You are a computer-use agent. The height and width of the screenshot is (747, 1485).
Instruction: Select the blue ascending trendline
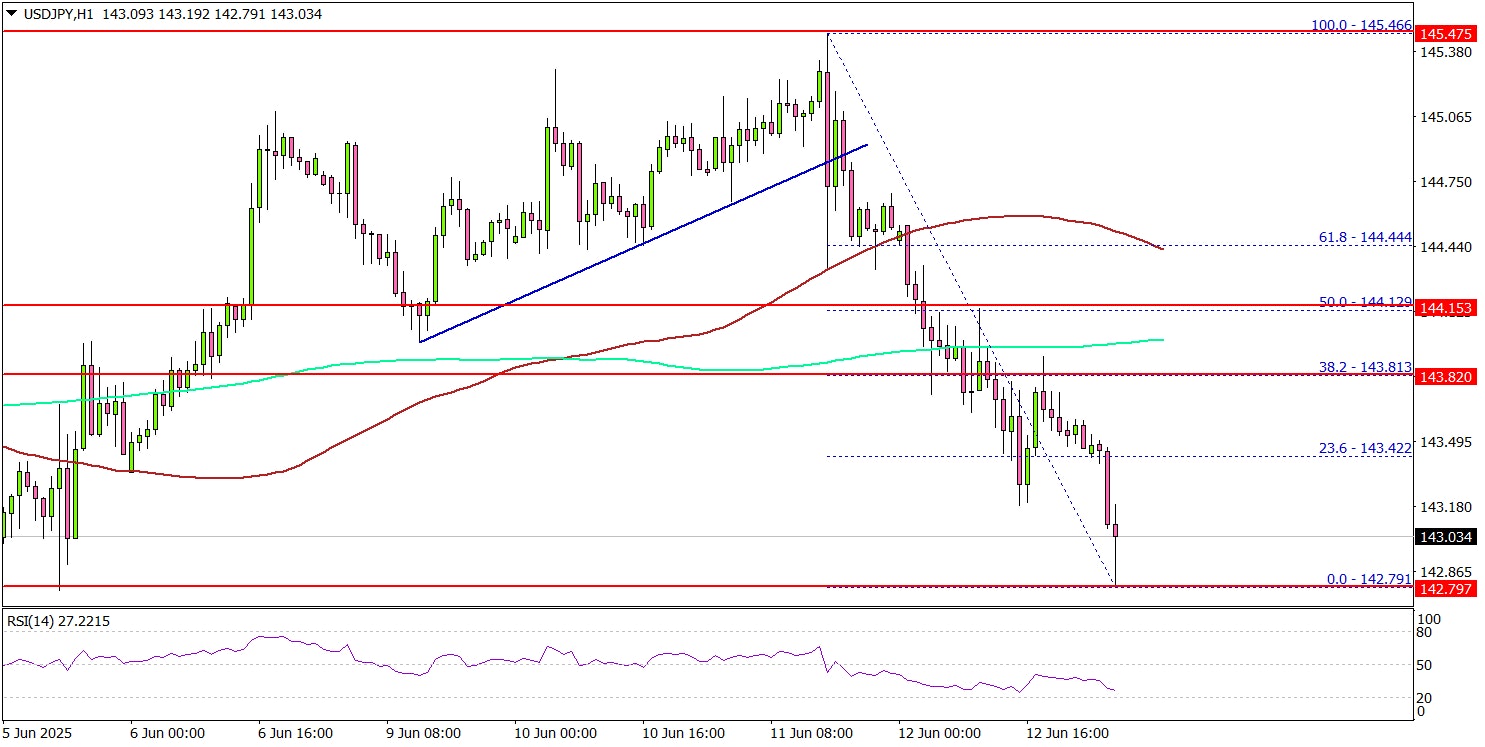(640, 243)
